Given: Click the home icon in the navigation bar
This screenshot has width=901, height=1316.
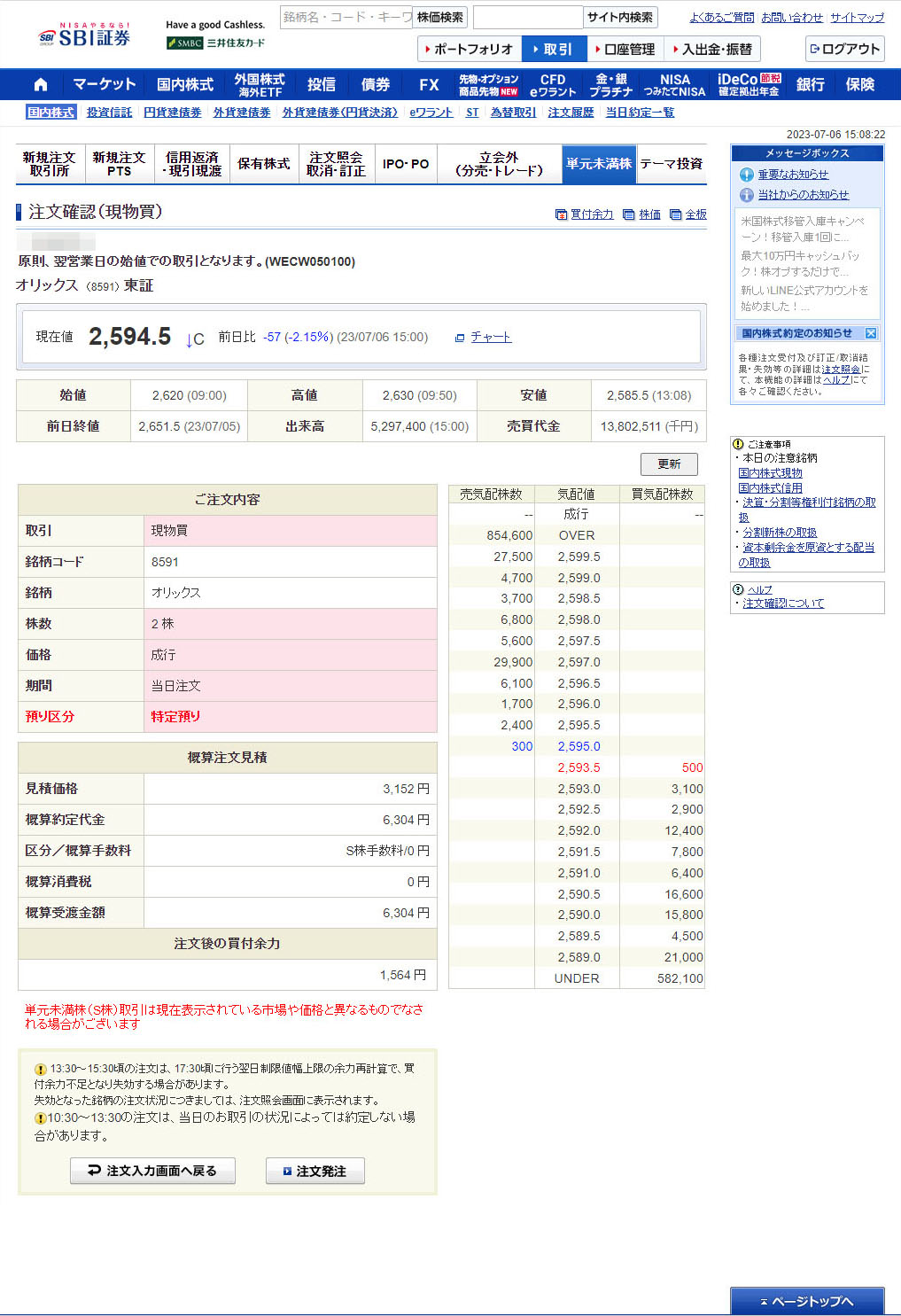Looking at the screenshot, I should click(x=40, y=84).
